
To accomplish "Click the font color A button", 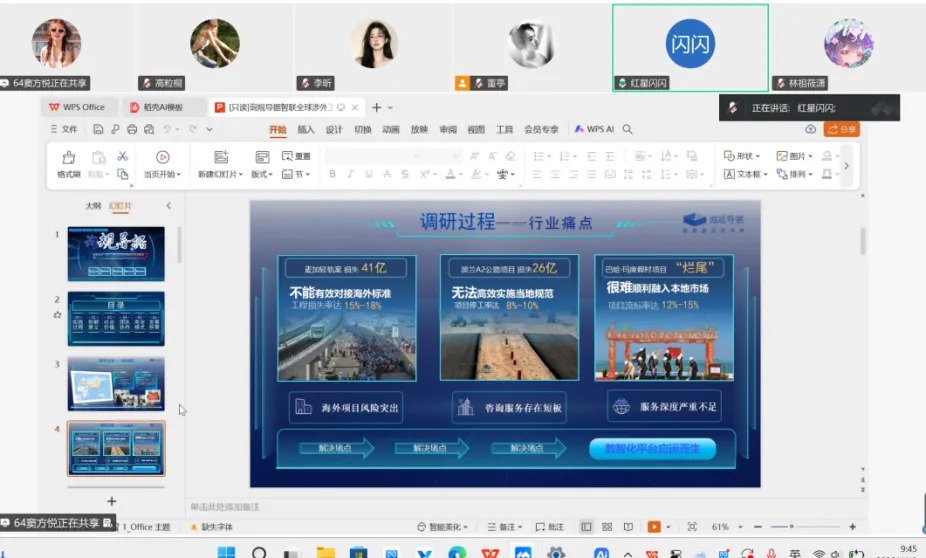I will 451,174.
